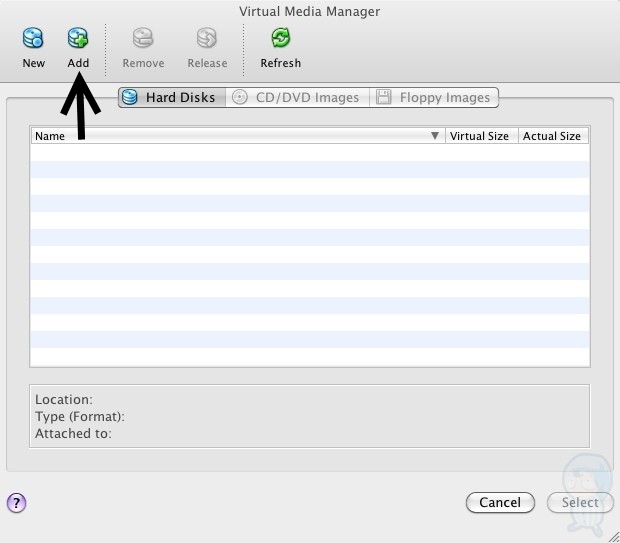This screenshot has height=543, width=620.
Task: Switch to the Hard Disks tab
Action: 172,97
